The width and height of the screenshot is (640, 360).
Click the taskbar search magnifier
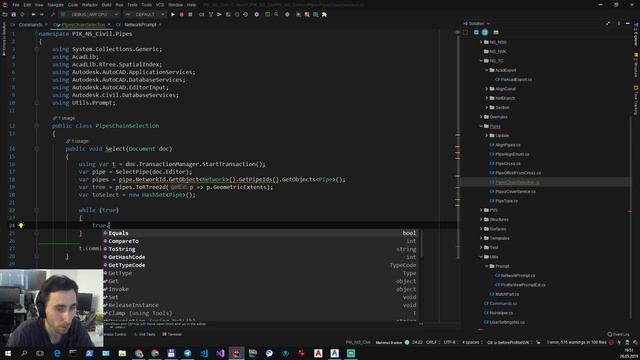click(24, 353)
